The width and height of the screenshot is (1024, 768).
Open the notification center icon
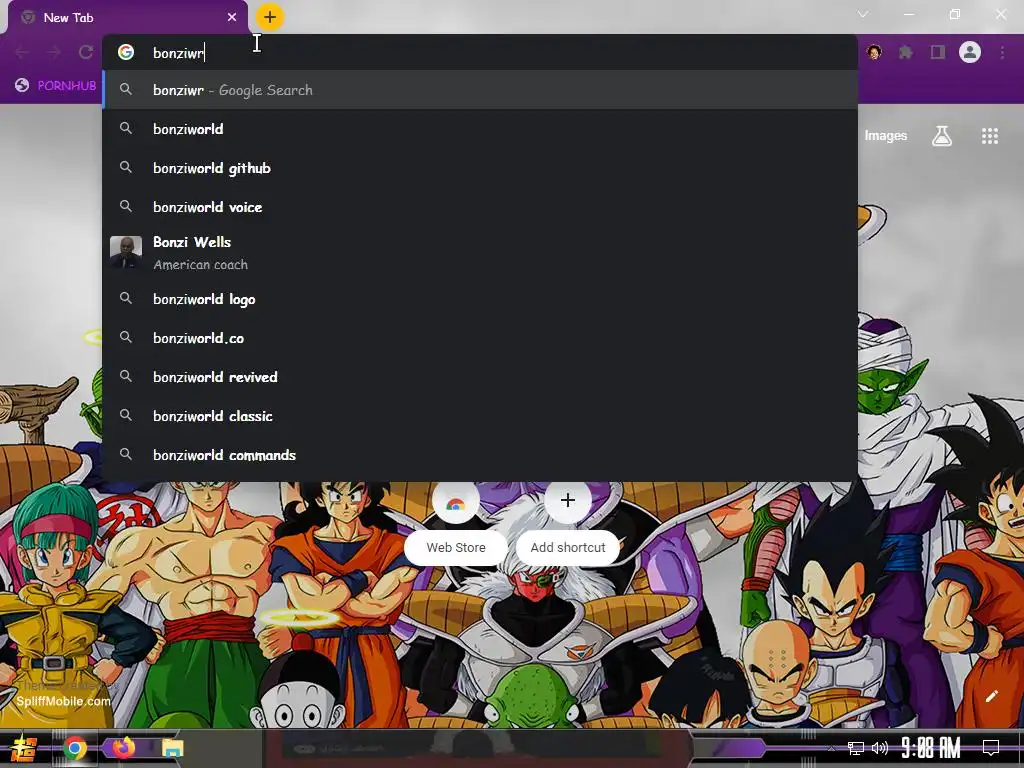(x=991, y=748)
